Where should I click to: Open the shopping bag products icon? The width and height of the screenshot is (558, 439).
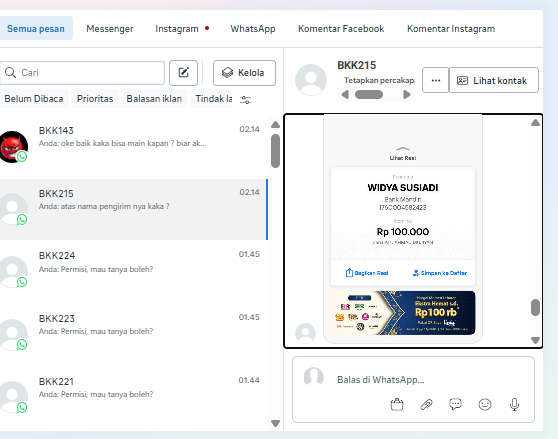pyautogui.click(x=397, y=404)
